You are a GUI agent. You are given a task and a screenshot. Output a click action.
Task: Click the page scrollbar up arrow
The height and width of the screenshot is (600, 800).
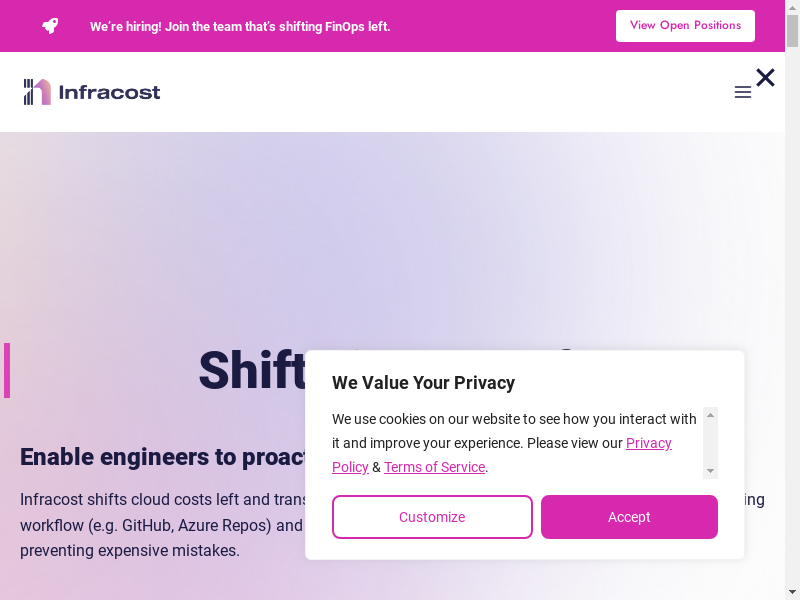click(793, 7)
